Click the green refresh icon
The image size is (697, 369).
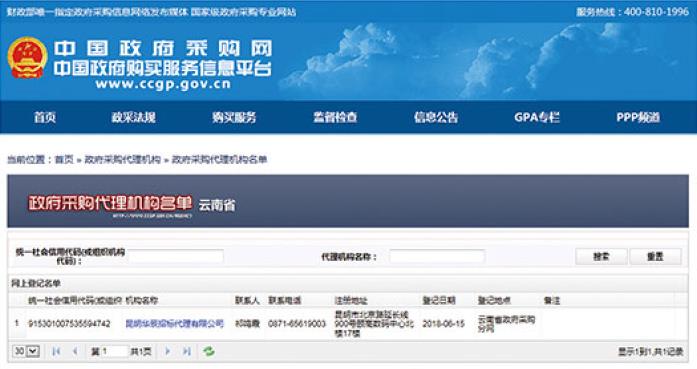(208, 351)
